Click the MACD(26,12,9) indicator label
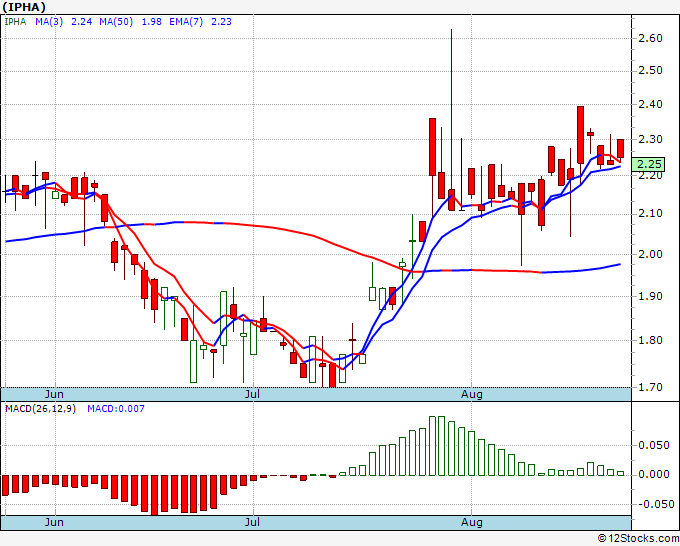680x546 pixels. click(40, 409)
